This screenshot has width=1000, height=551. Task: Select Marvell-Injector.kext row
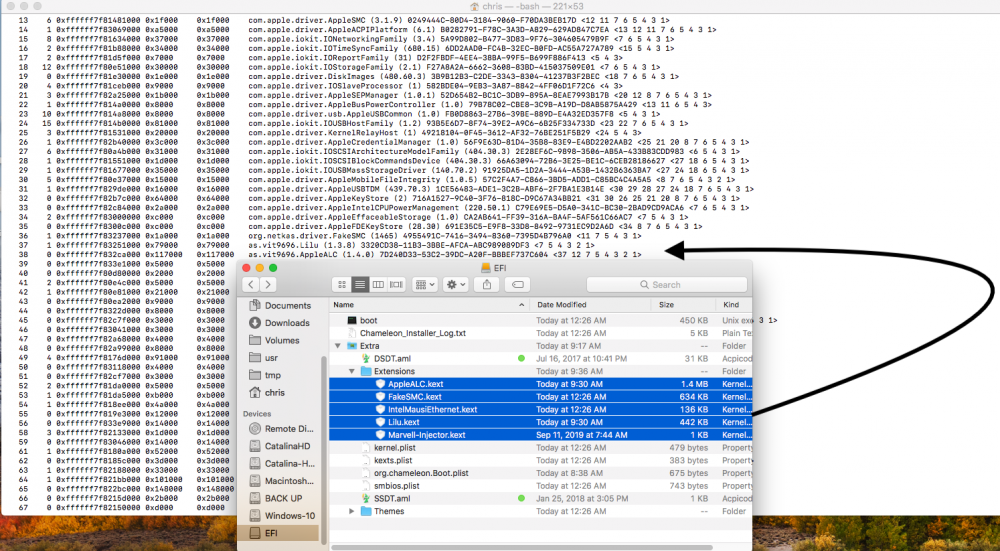click(x=541, y=435)
